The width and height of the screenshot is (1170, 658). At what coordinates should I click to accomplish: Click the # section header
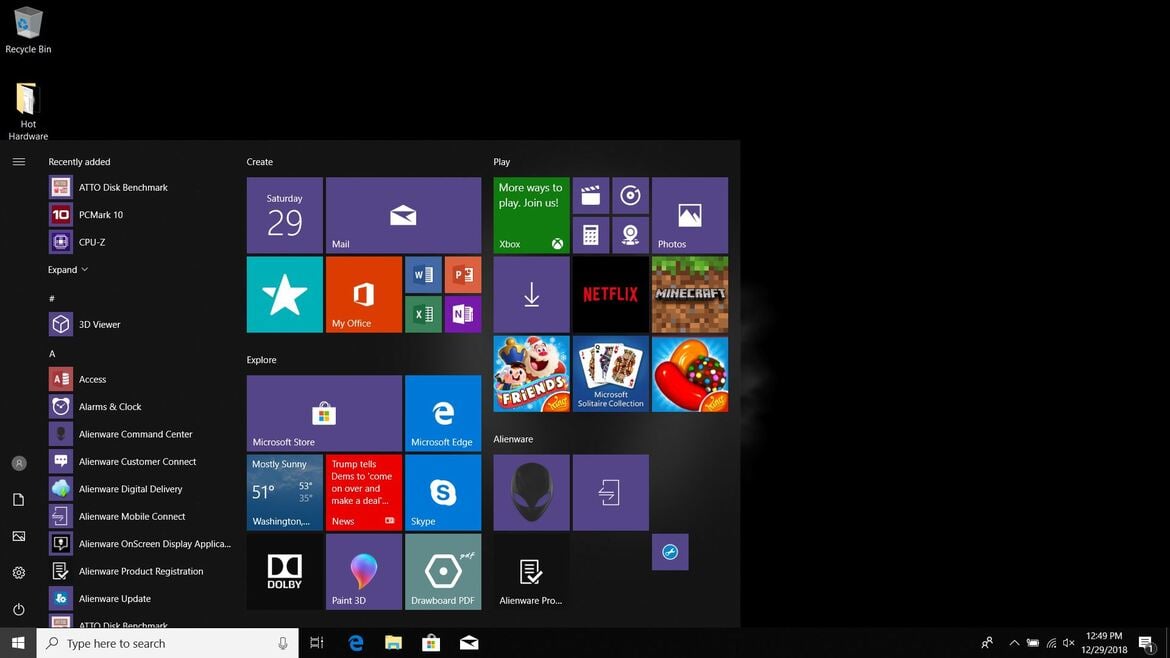[x=51, y=298]
